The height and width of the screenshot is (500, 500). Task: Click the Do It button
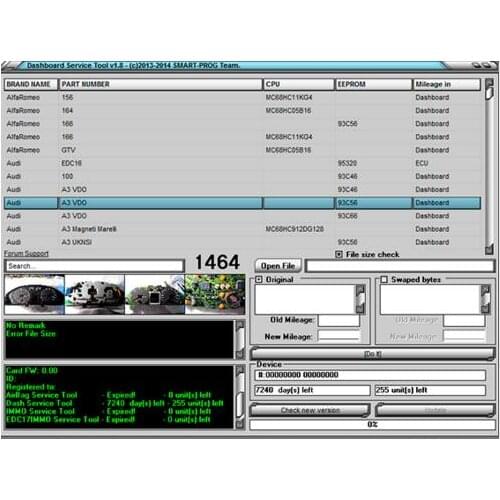[x=372, y=354]
